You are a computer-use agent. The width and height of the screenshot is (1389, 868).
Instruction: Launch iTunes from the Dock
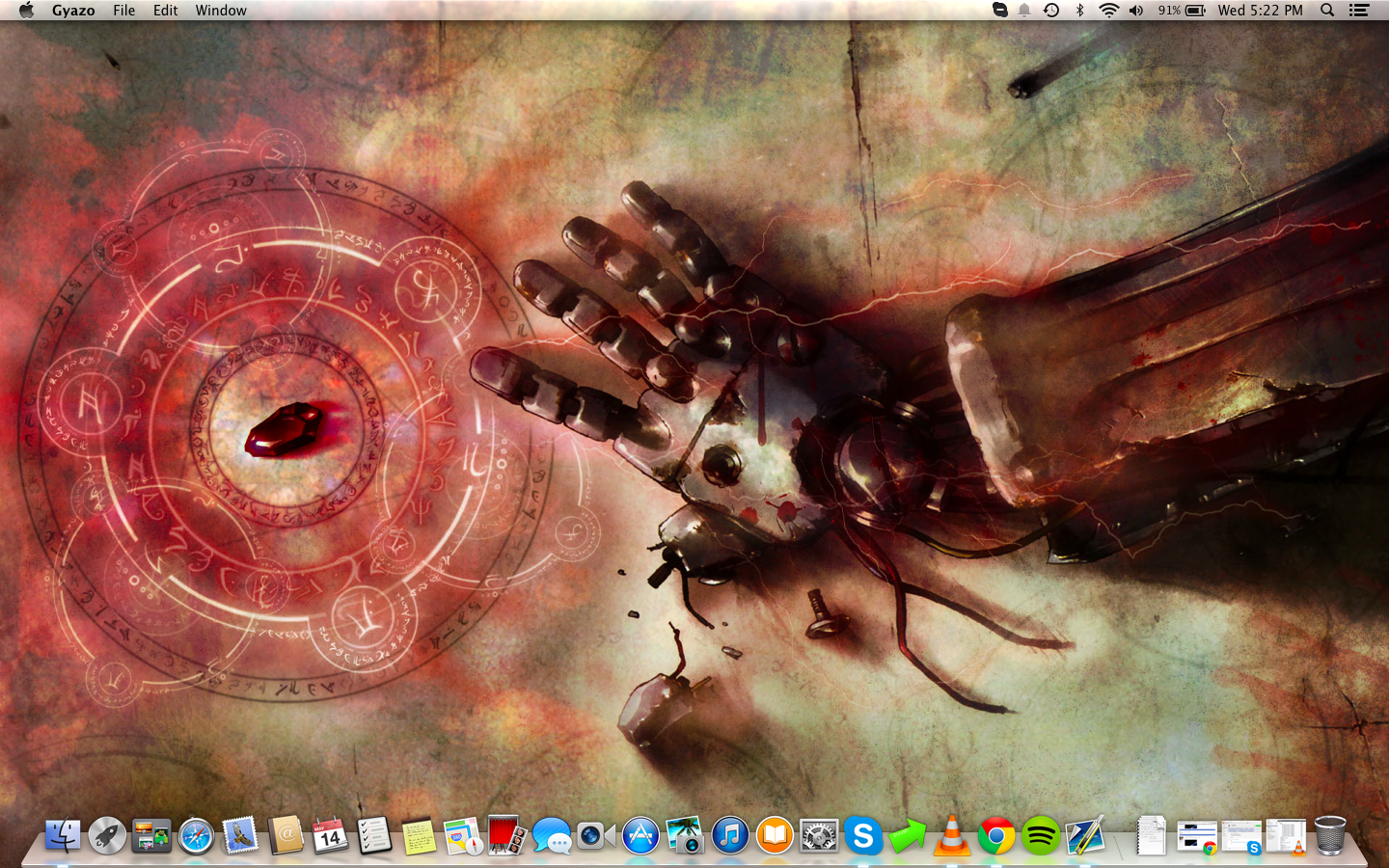(730, 835)
